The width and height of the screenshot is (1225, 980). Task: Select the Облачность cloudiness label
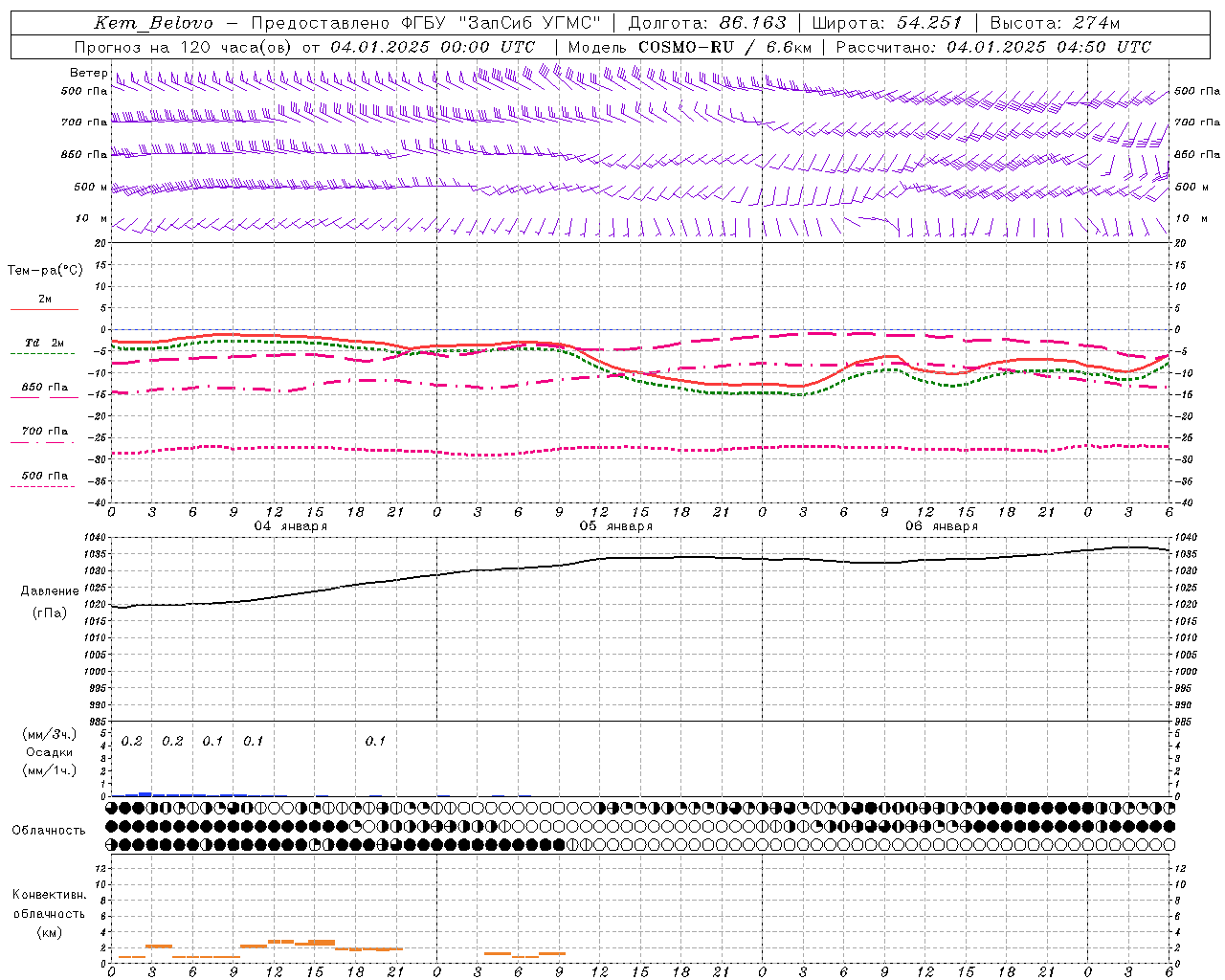pyautogui.click(x=49, y=830)
